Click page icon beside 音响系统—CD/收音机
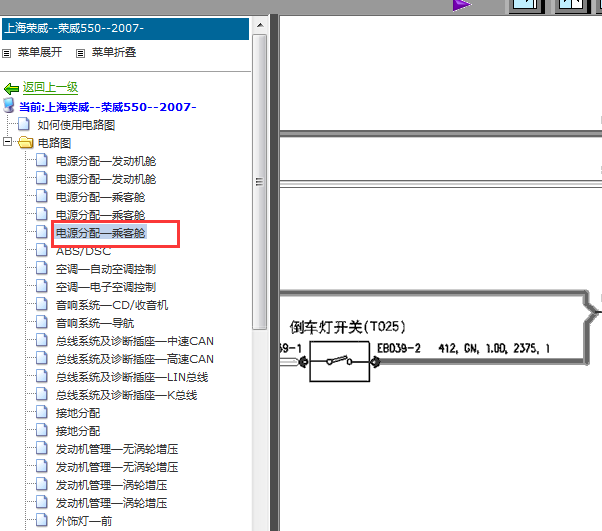602x531 pixels. point(42,304)
